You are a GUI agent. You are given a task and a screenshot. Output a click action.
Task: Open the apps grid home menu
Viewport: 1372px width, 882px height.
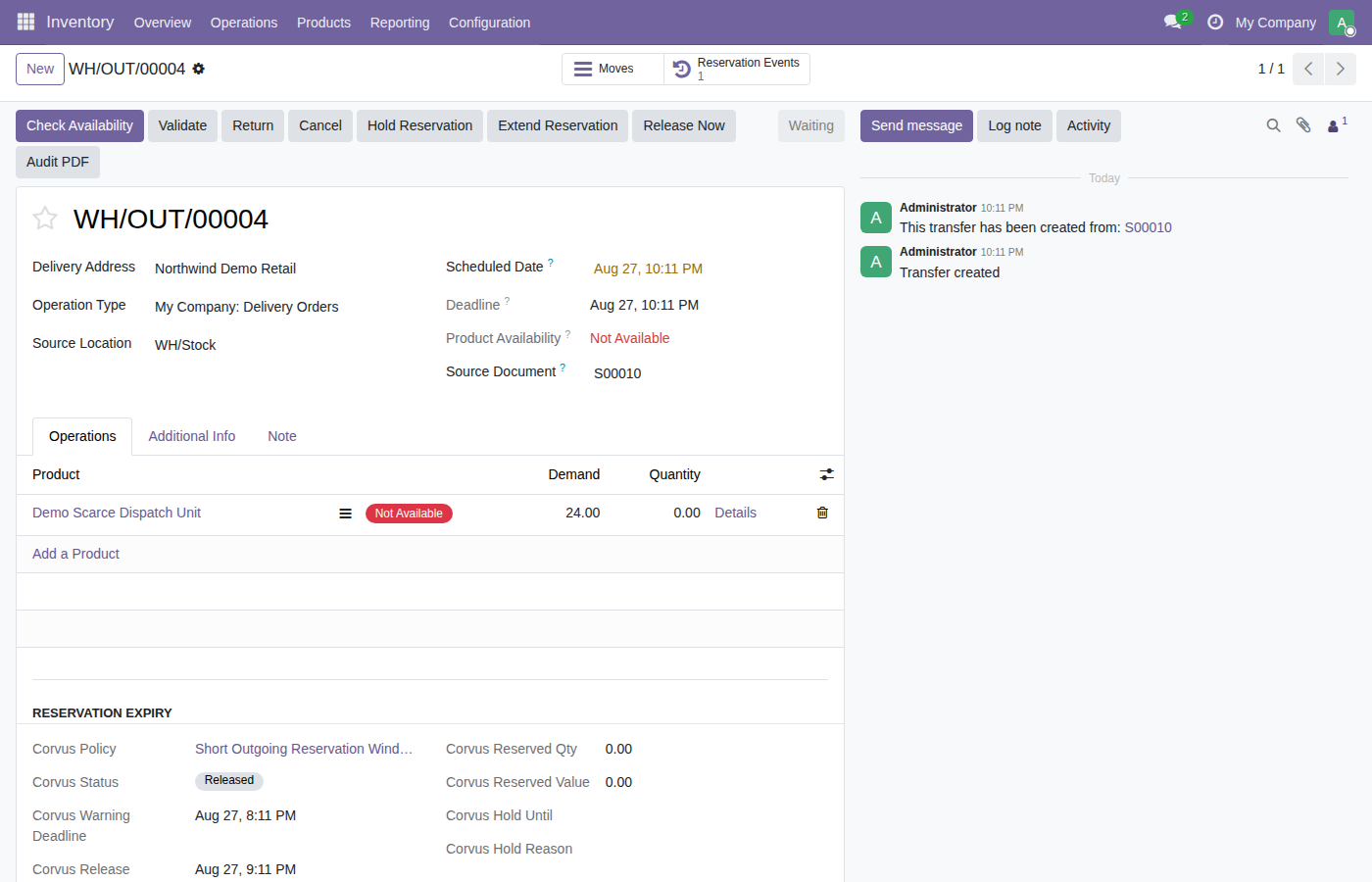click(25, 22)
